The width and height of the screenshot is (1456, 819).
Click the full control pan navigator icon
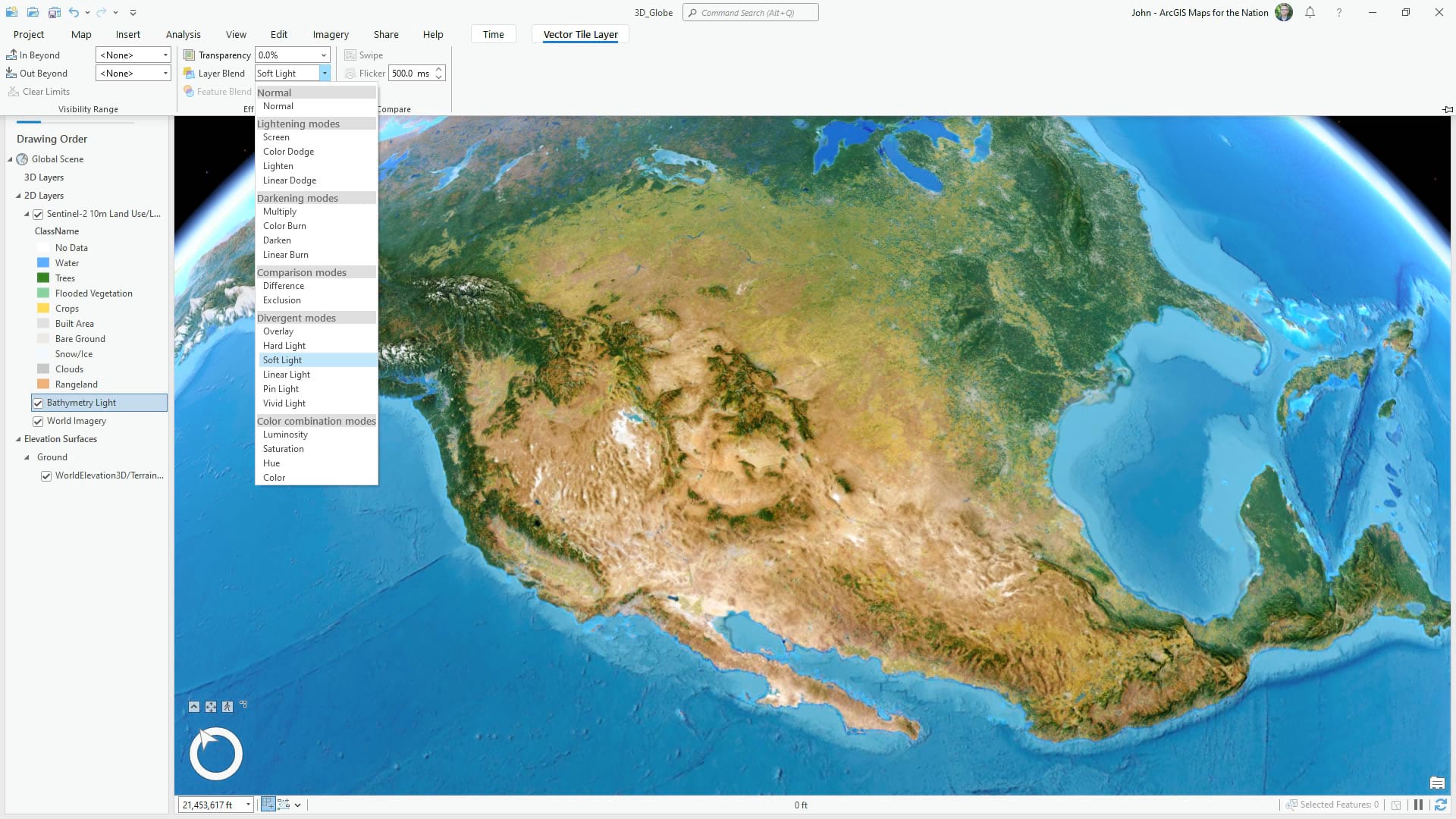(x=211, y=707)
